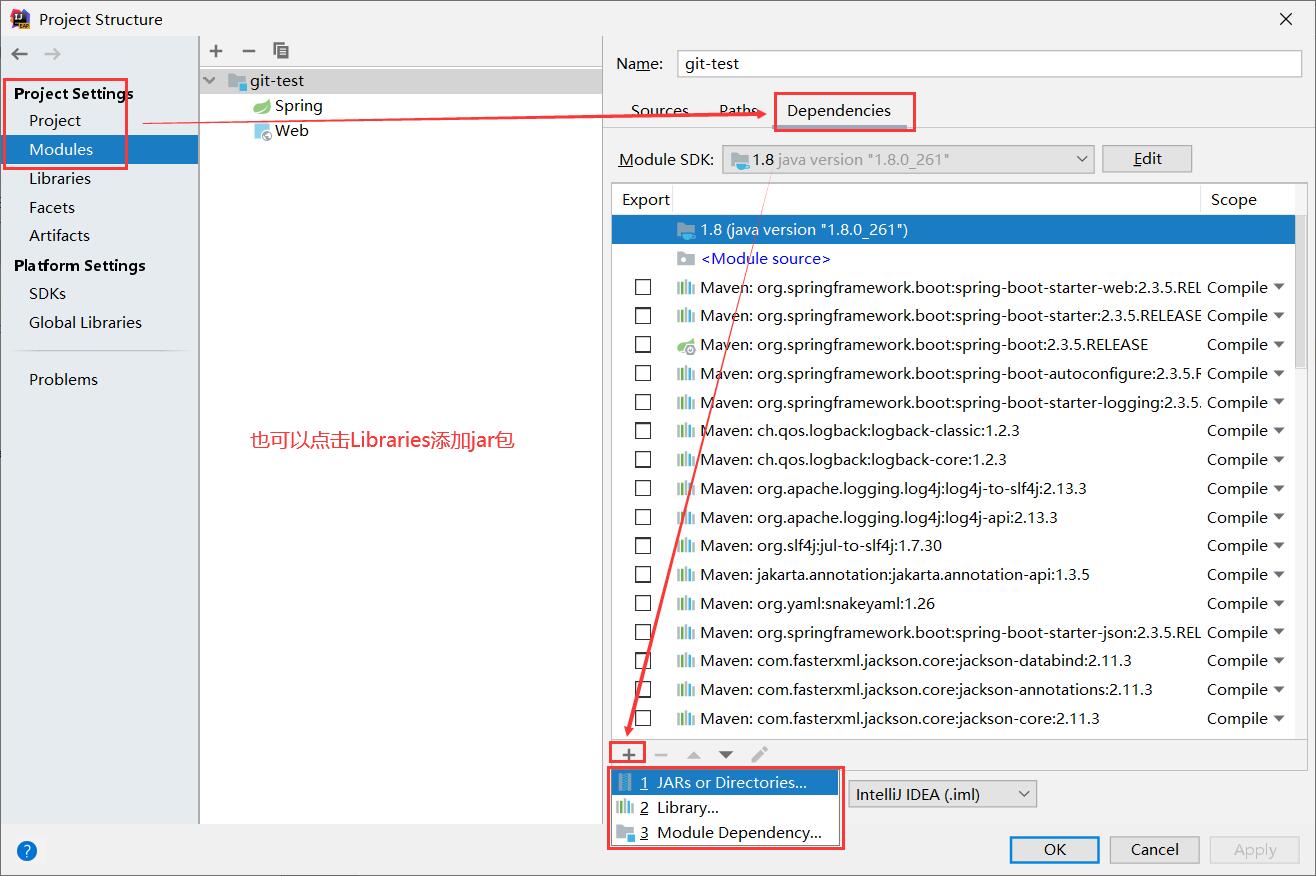Click the snakeyaml library icon

[685, 604]
